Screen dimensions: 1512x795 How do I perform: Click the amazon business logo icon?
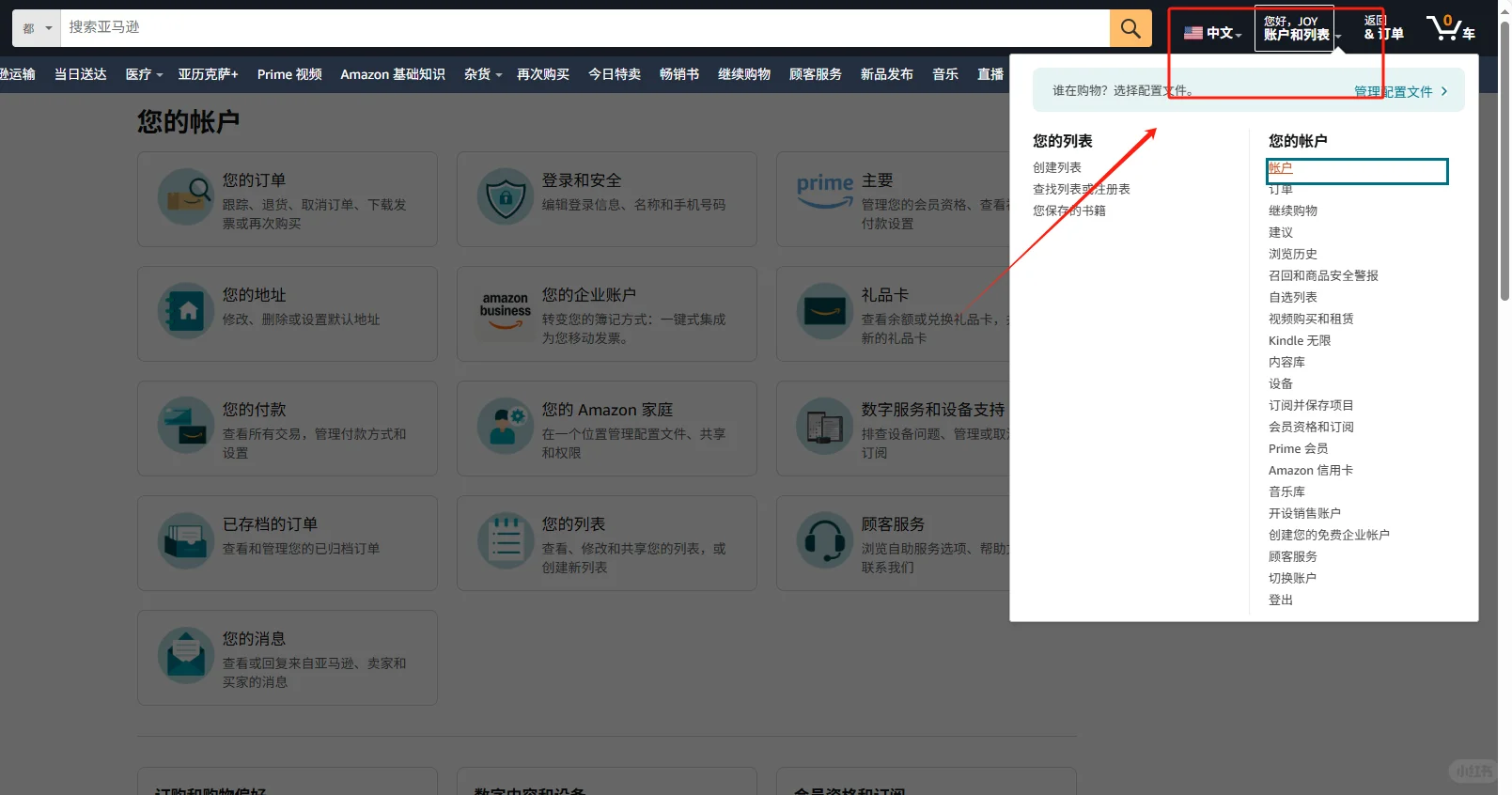click(506, 311)
